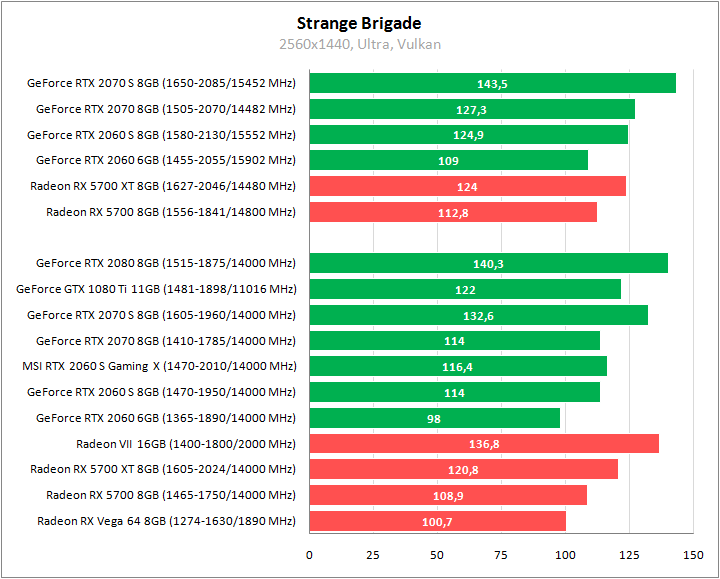Click the GeForce RTX 2080 bar showing 140,3

488,264
